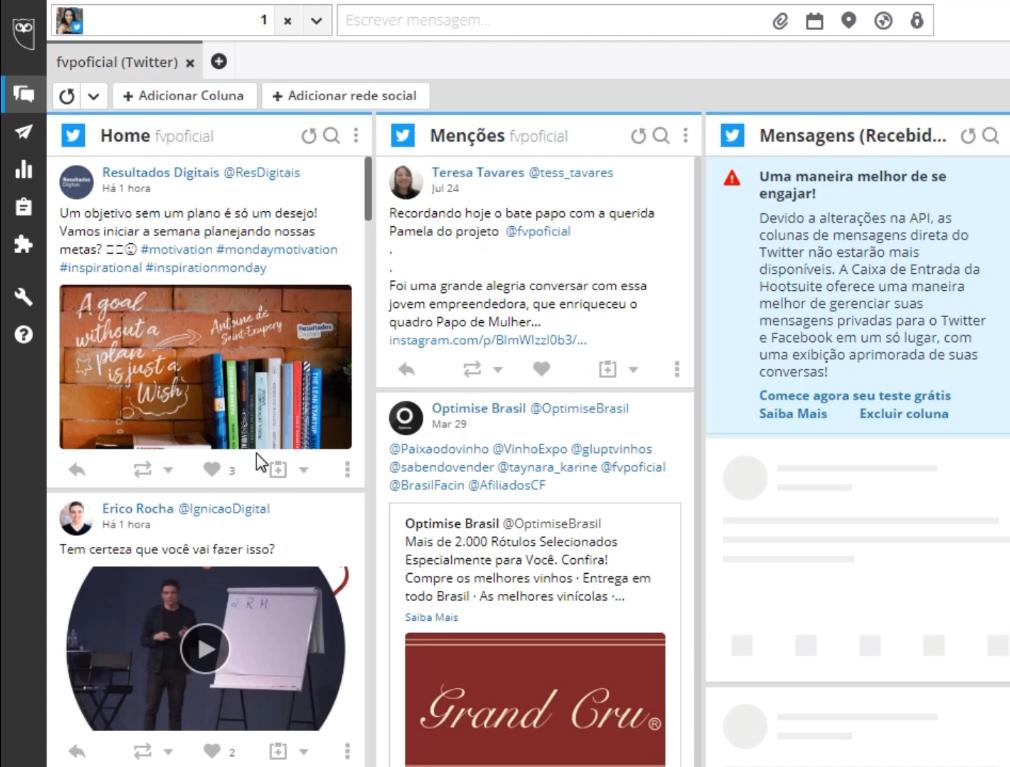
Task: Click the Excluir coluna link
Action: [903, 413]
